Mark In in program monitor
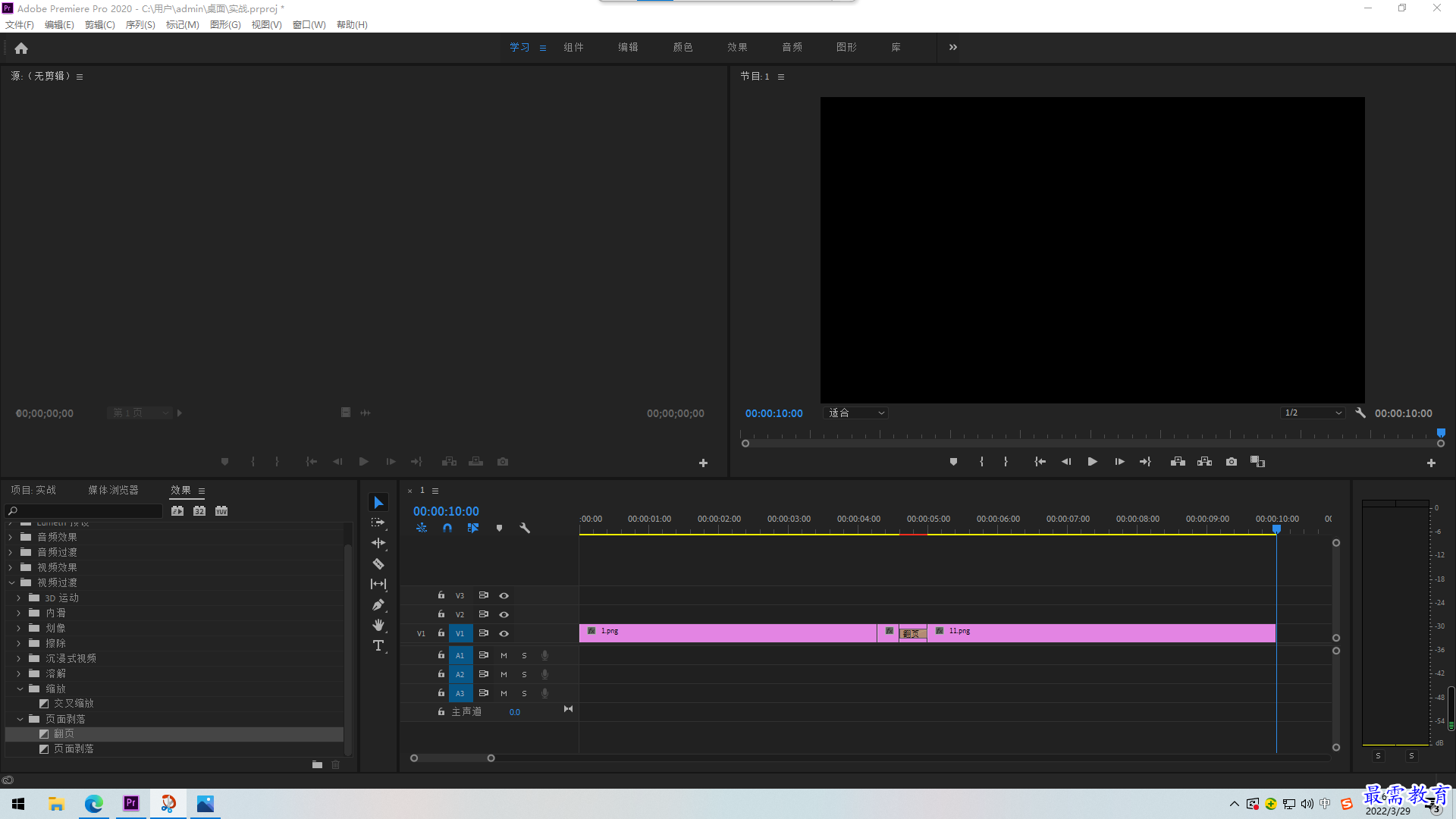Image resolution: width=1456 pixels, height=819 pixels. [981, 461]
